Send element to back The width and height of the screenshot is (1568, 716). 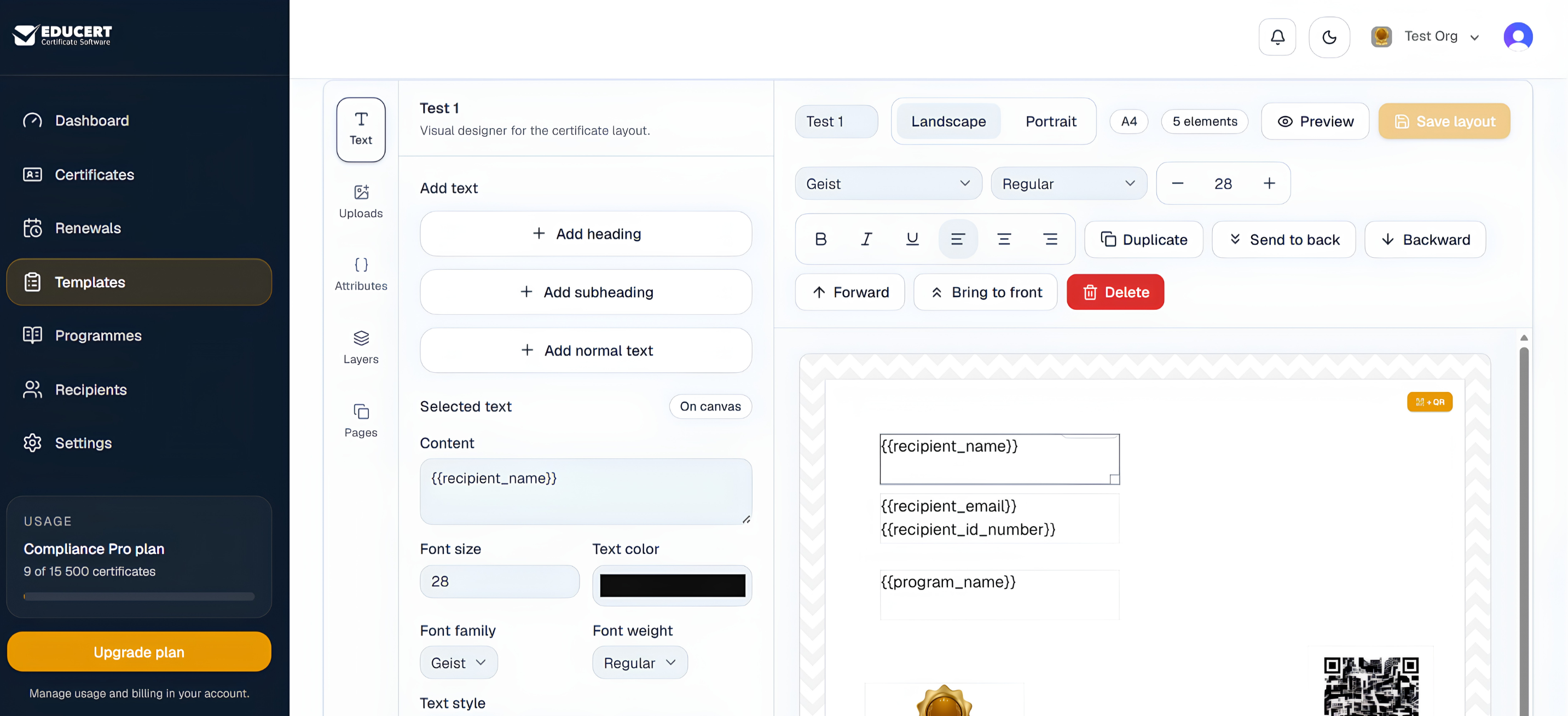click(1284, 240)
